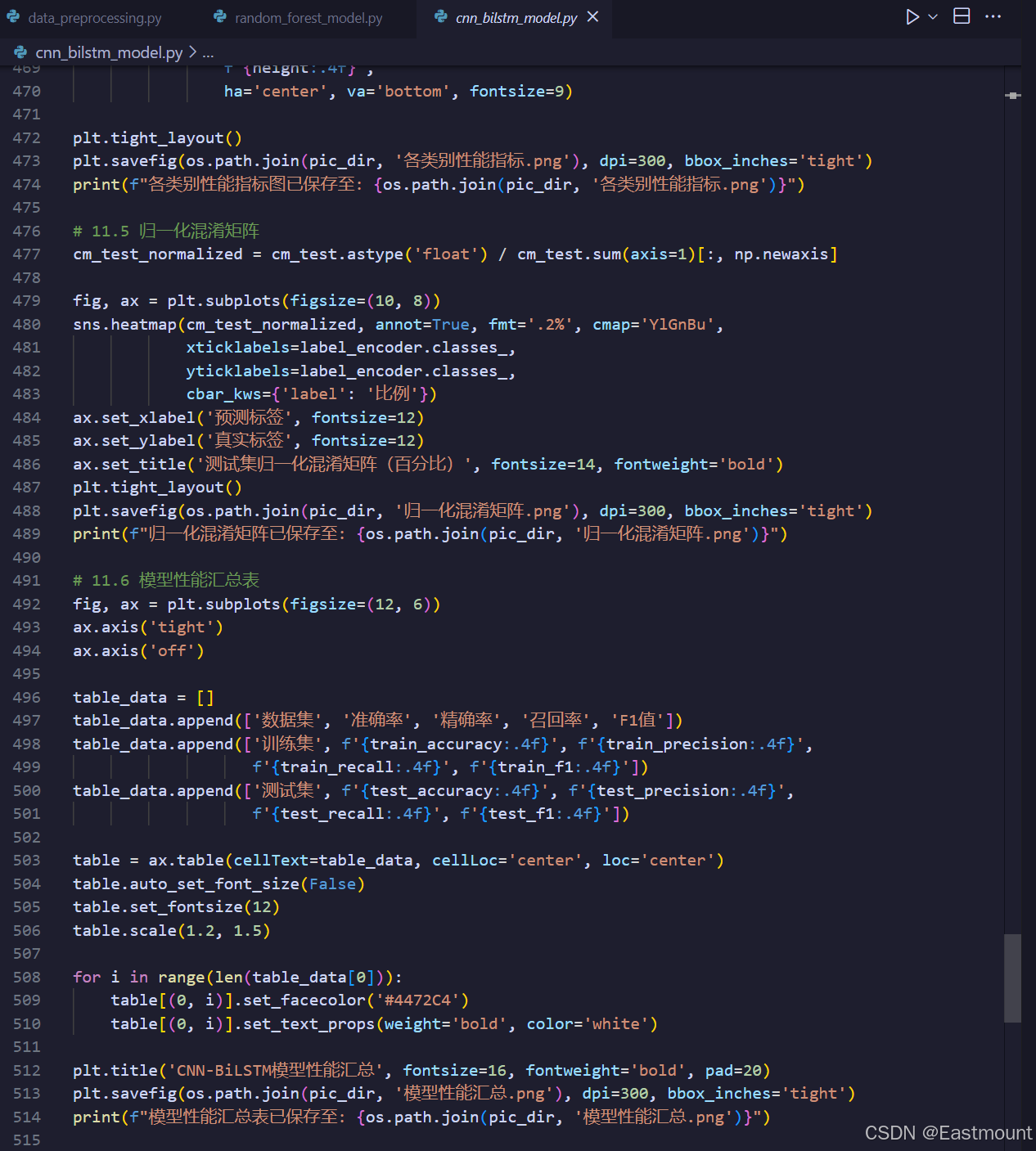Click 'ax.set_title' on line 486
Screen dimensions: 1036x1151
[129, 465]
